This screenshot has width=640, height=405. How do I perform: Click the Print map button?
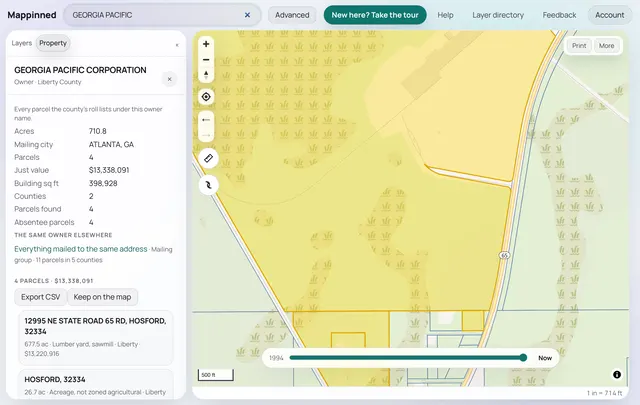(x=579, y=46)
